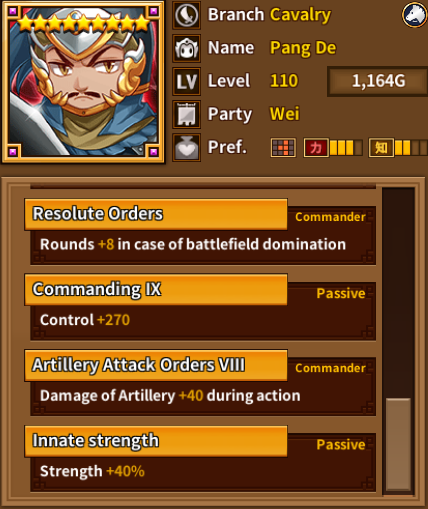
Task: Click the Pref. heart potion icon
Action: click(x=186, y=147)
